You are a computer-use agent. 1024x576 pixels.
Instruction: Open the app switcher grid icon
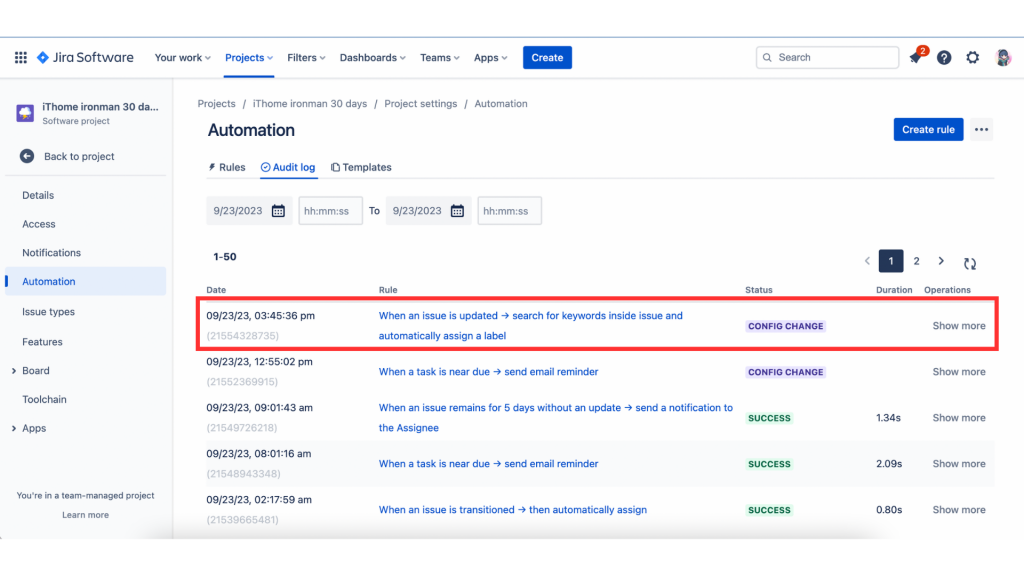(21, 57)
